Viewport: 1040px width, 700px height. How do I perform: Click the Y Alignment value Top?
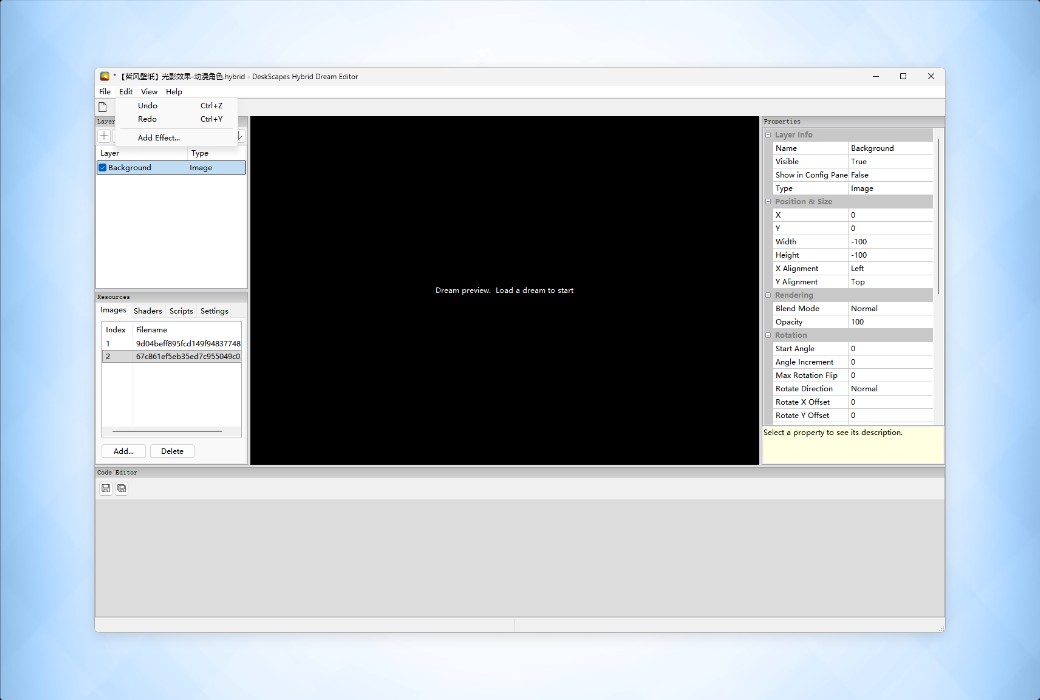tap(891, 282)
